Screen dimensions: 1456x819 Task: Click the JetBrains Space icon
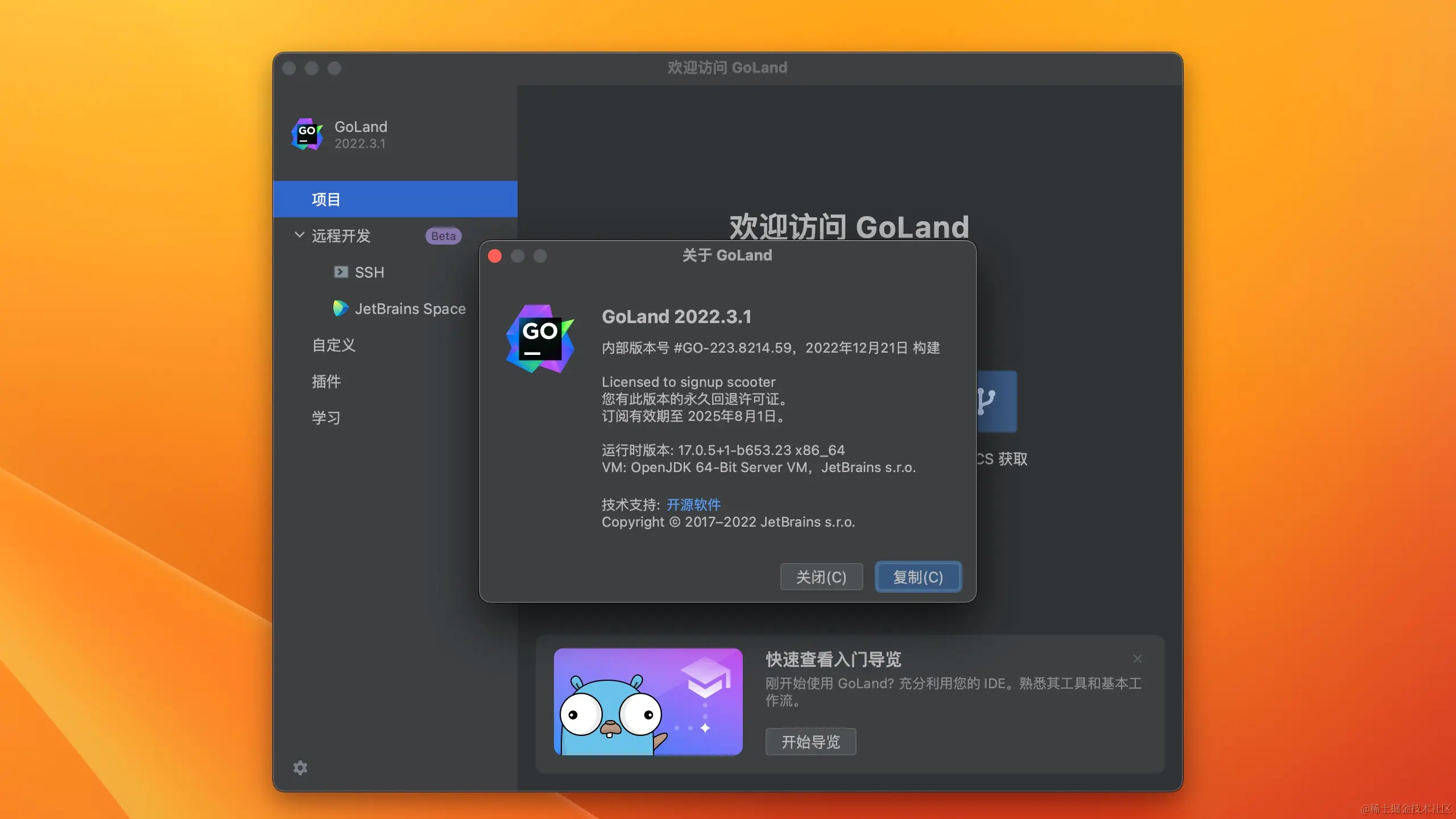[341, 308]
